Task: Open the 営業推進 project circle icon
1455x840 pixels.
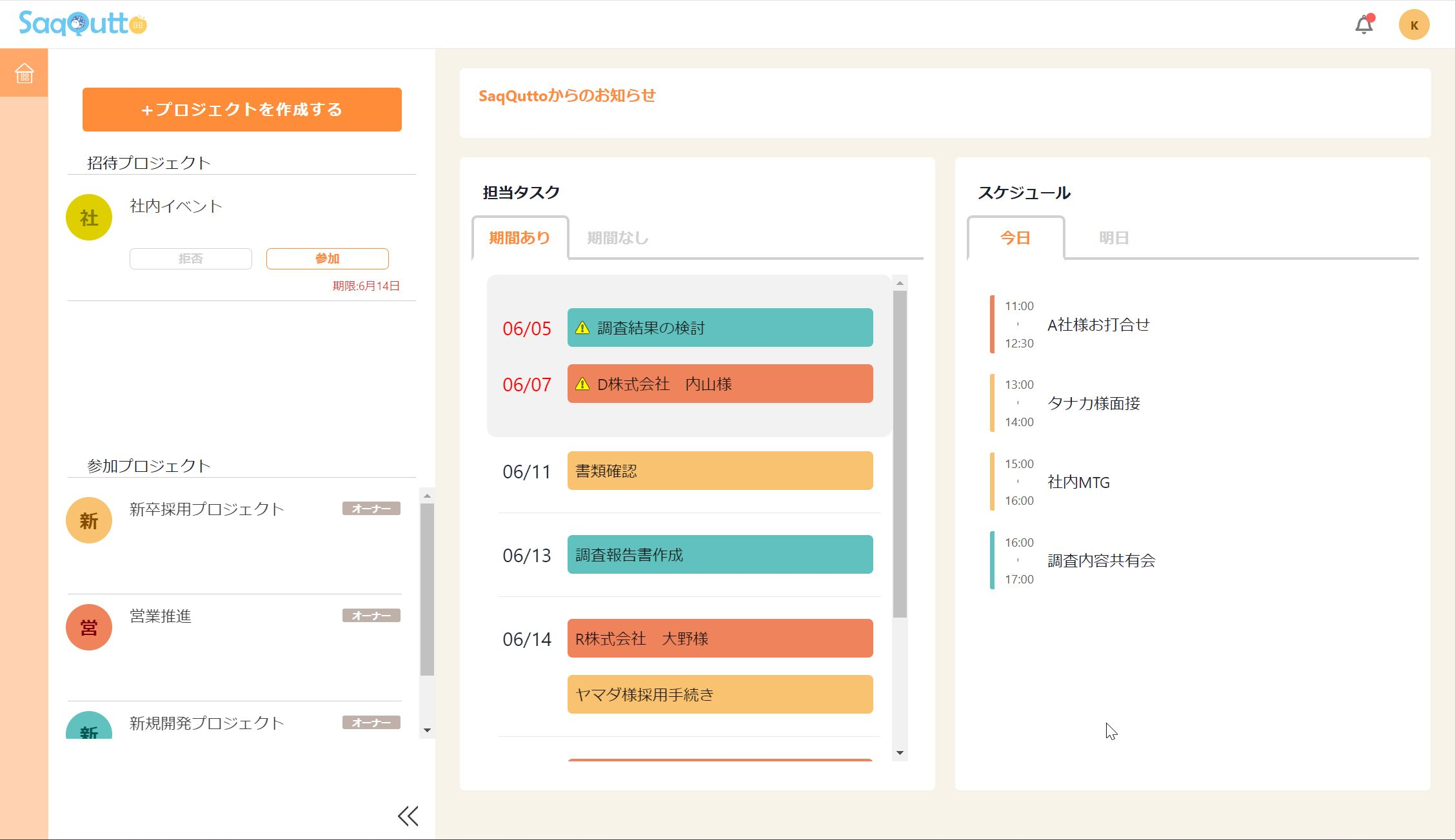Action: [x=89, y=627]
